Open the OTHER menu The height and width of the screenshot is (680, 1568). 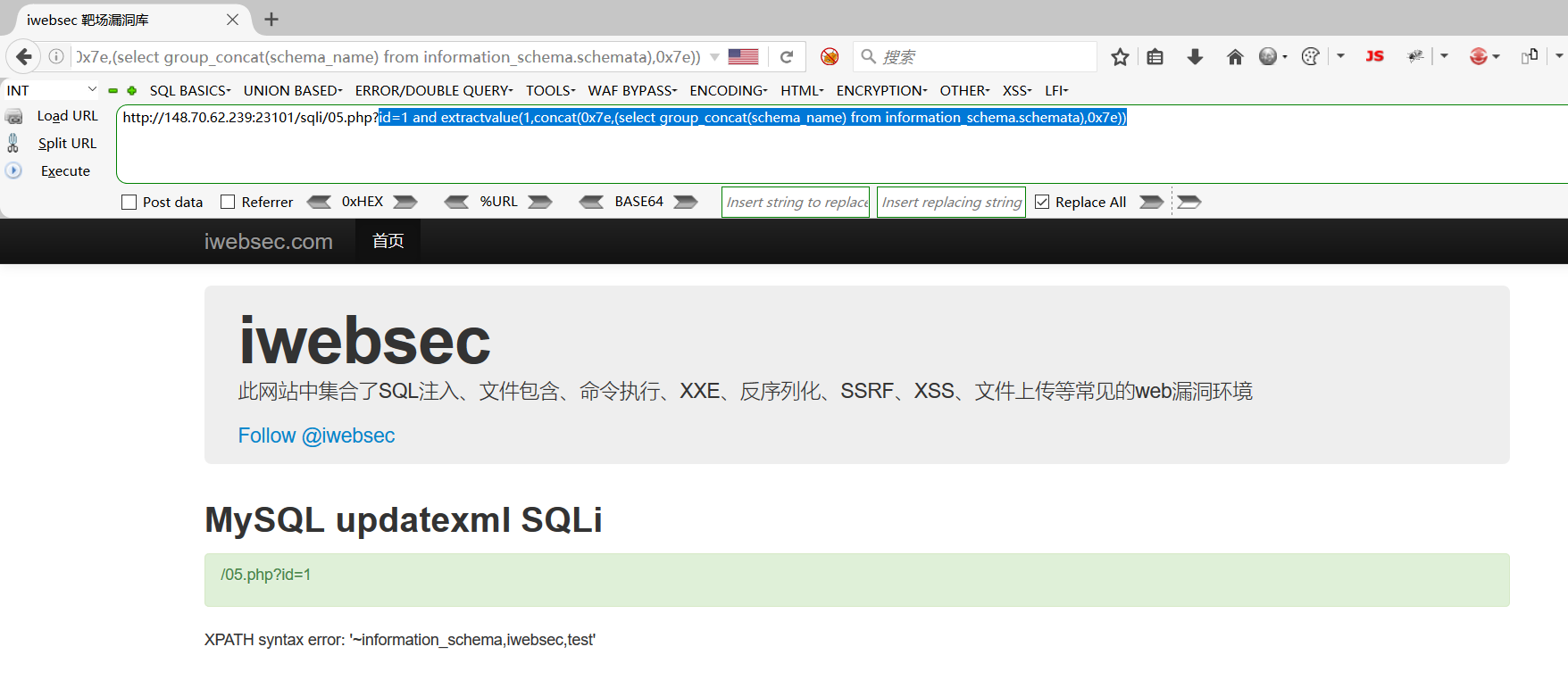[x=964, y=91]
